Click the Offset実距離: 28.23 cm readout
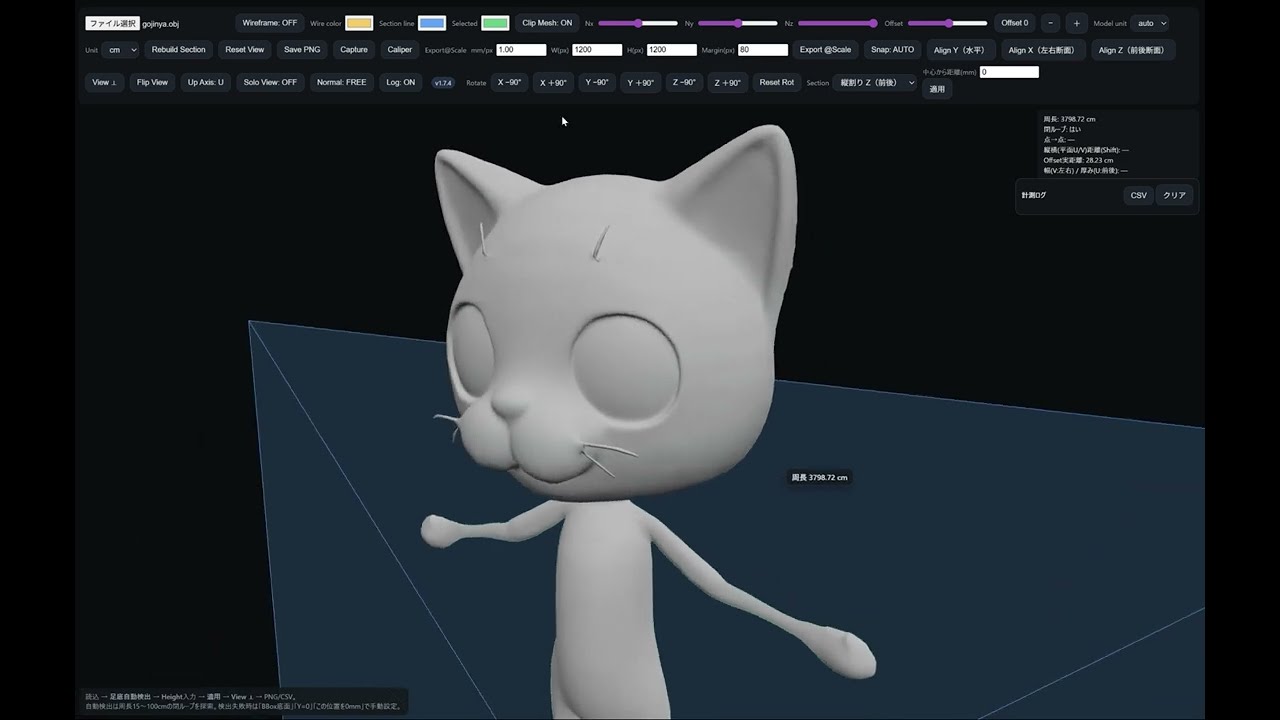 [1078, 160]
